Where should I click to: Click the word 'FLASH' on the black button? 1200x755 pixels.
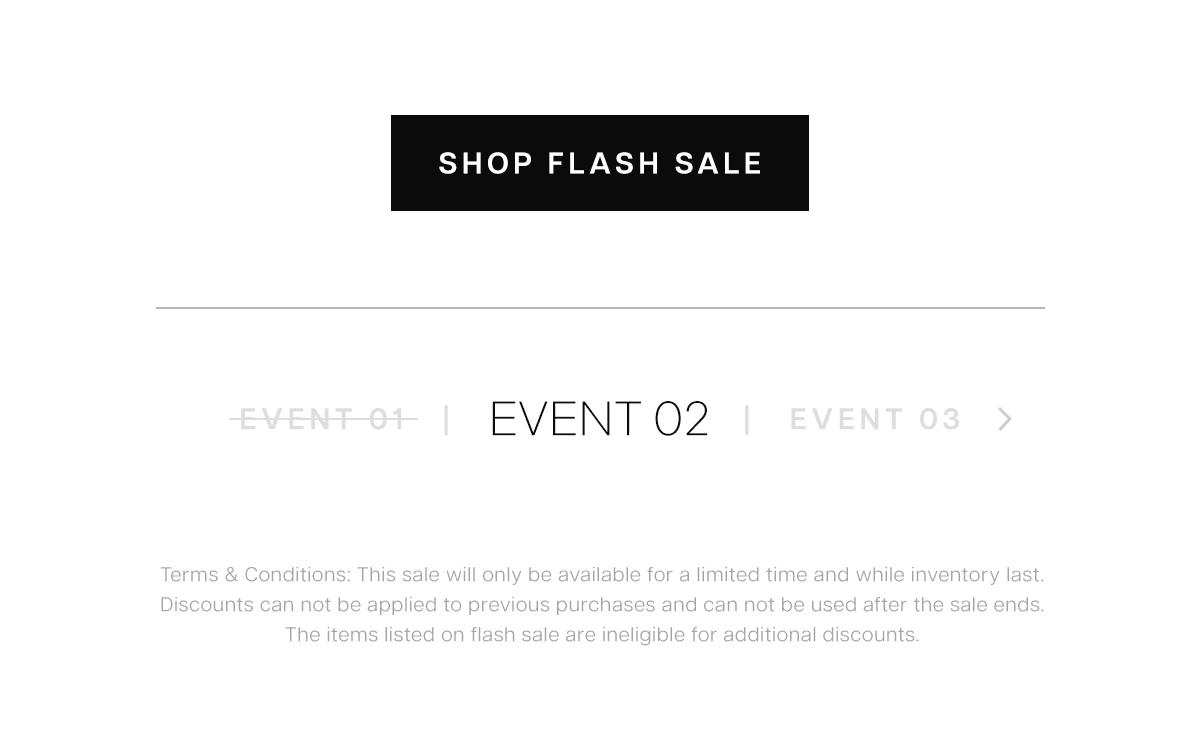604,163
